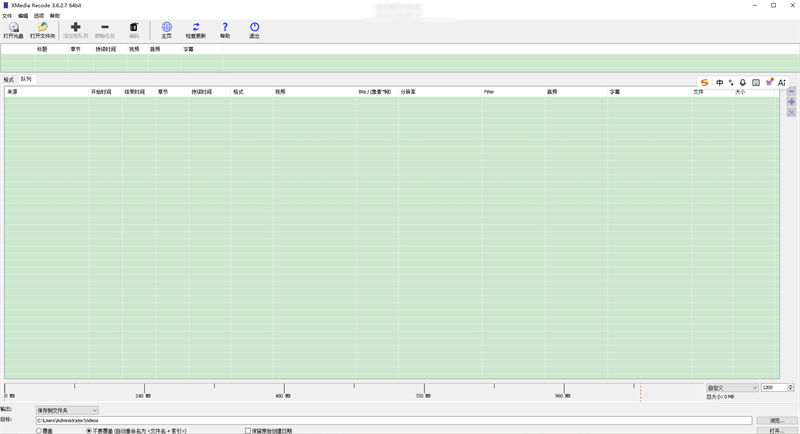Click the microphone icon in the IME bar
The height and width of the screenshot is (434, 800).
click(743, 82)
